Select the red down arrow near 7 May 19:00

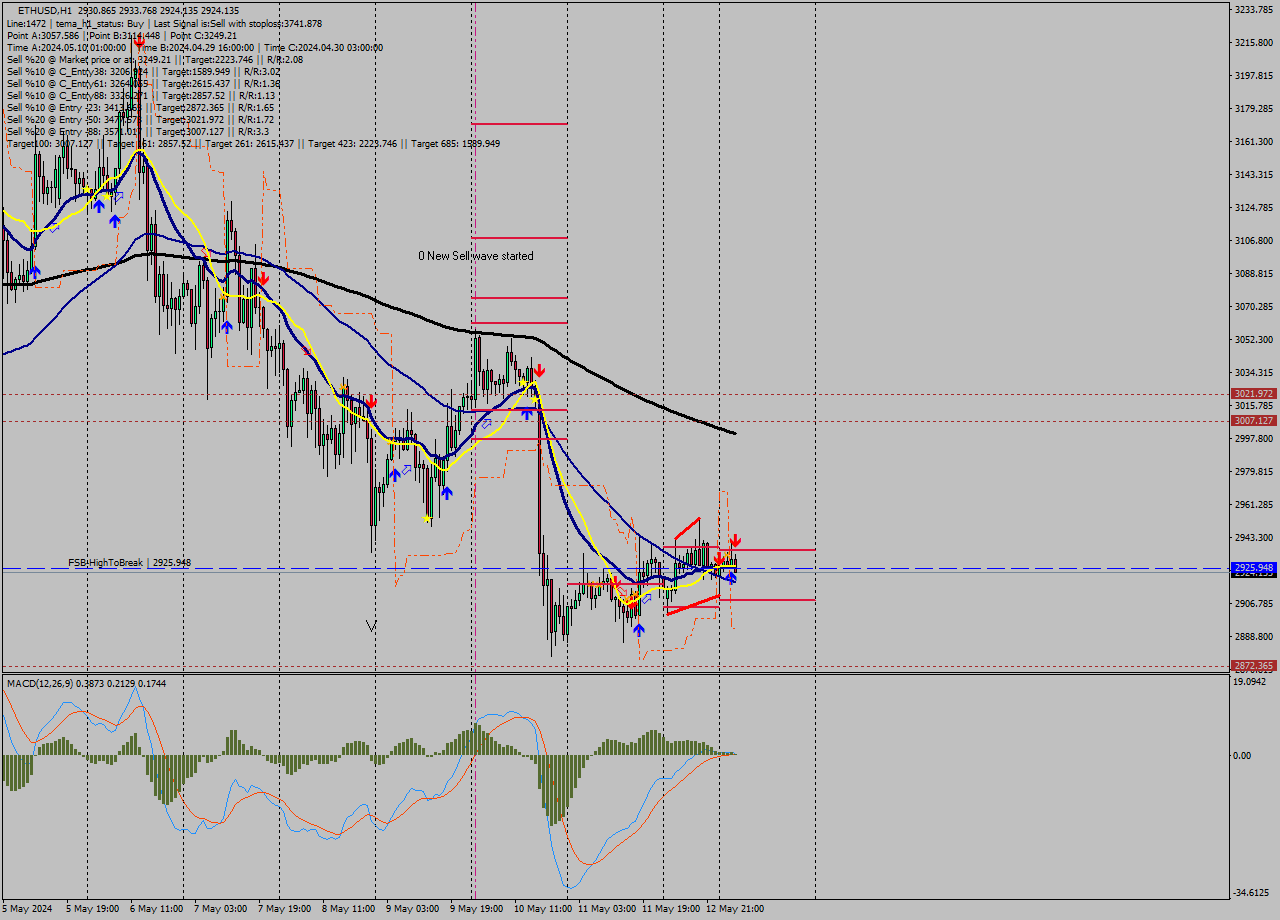[263, 280]
